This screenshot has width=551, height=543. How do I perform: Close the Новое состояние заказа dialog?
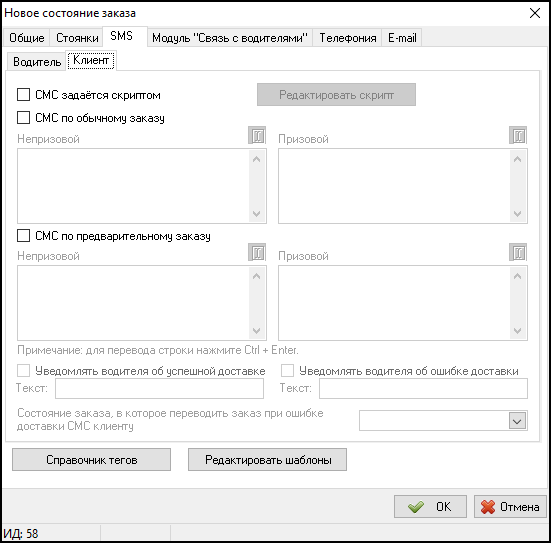coord(535,13)
